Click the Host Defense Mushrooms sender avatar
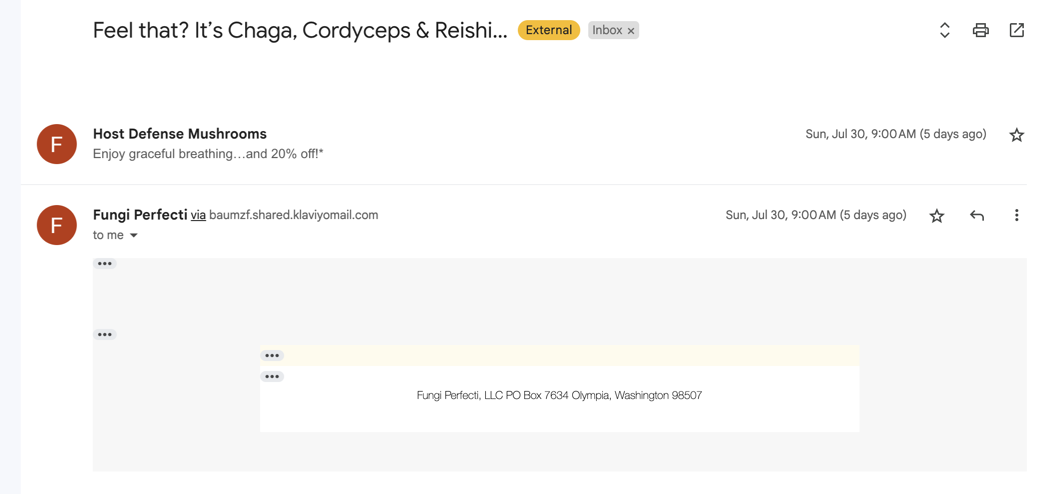Screen dimensions: 1051x494 coord(56,144)
